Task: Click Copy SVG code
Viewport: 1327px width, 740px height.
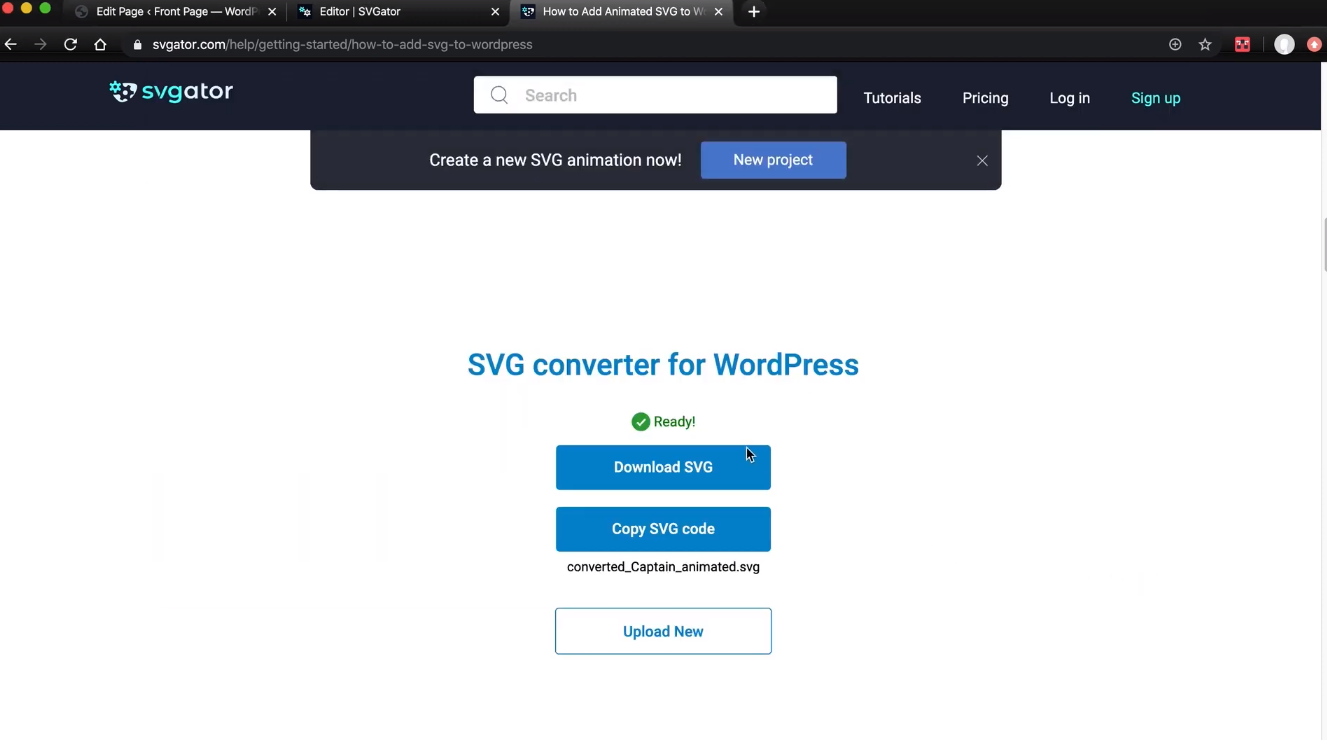Action: [663, 529]
